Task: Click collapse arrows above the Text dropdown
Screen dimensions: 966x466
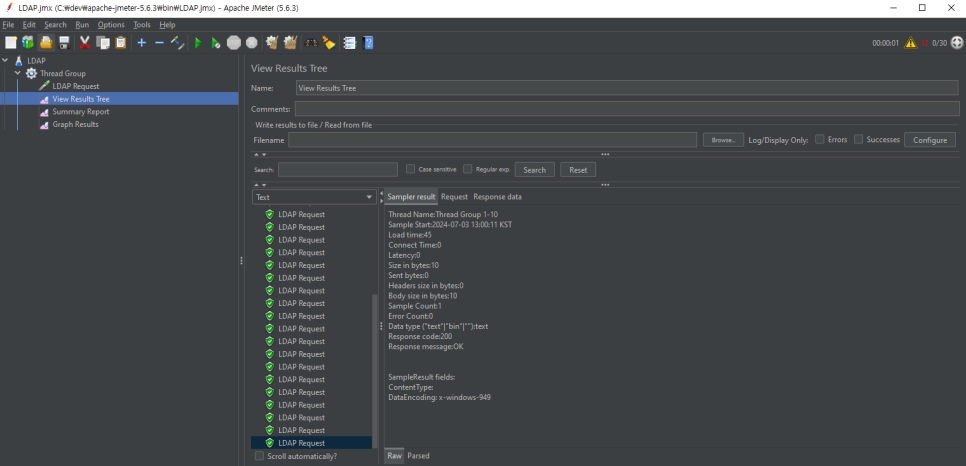Action: click(x=260, y=184)
